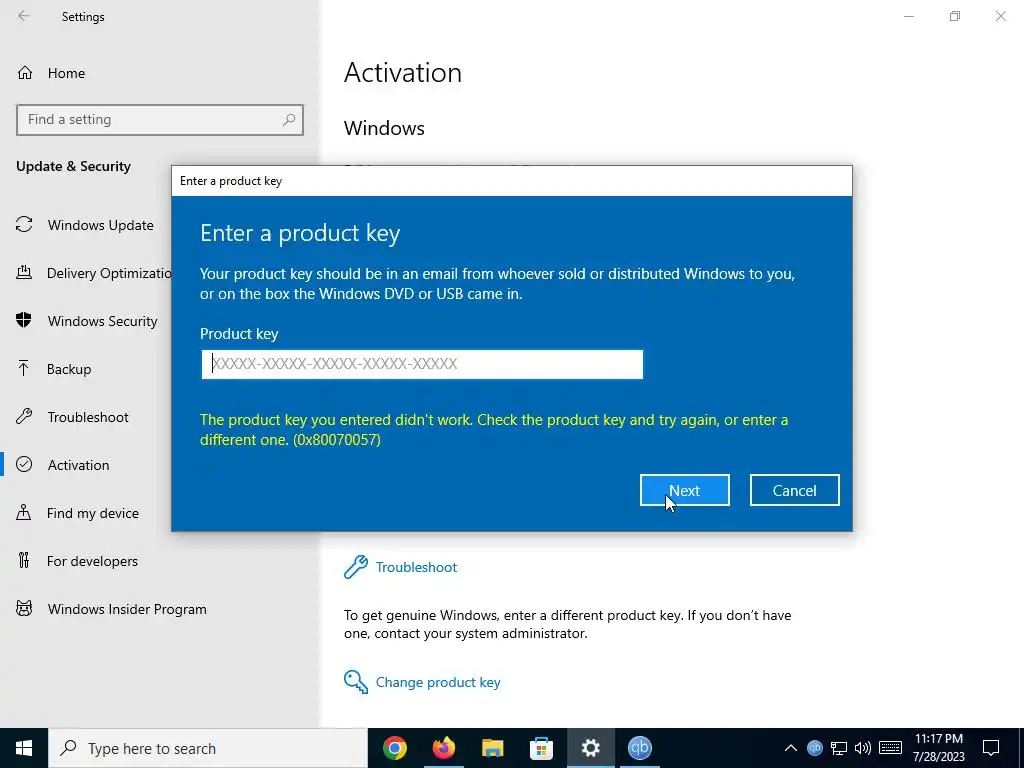Open Microsoft Store from the taskbar
Viewport: 1024px width, 768px height.
541,748
